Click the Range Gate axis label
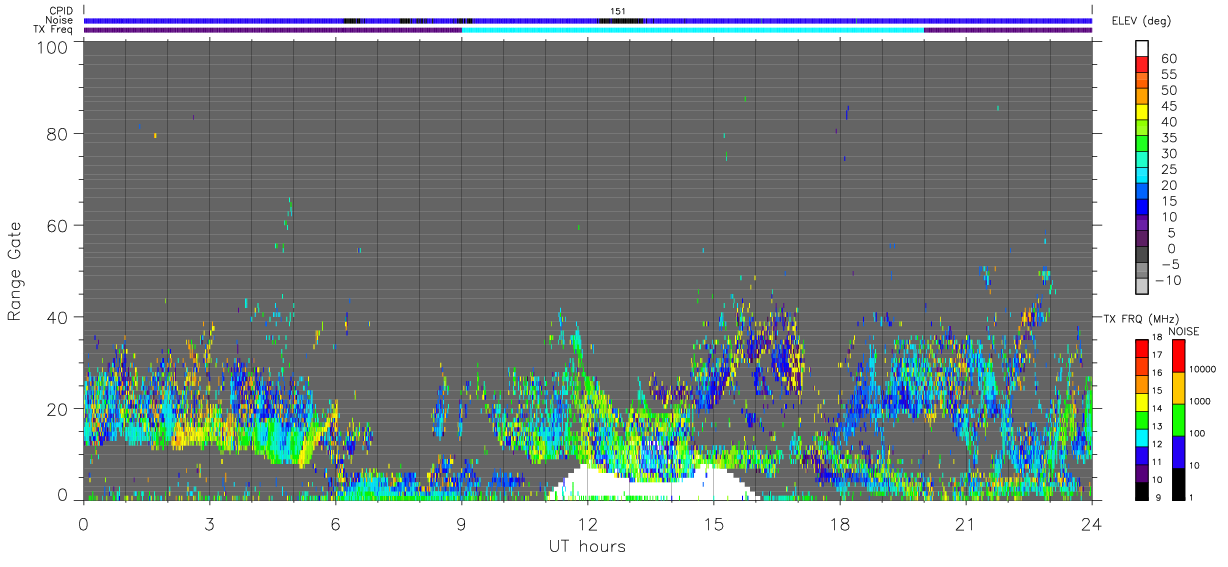This screenshot has height=567, width=1228. coord(15,270)
